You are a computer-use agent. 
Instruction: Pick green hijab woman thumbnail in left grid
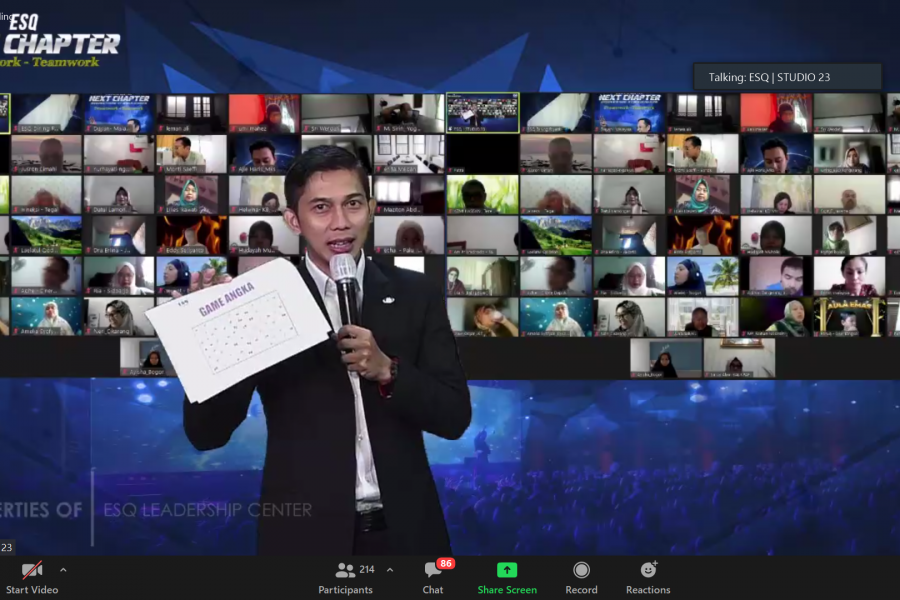coord(191,194)
